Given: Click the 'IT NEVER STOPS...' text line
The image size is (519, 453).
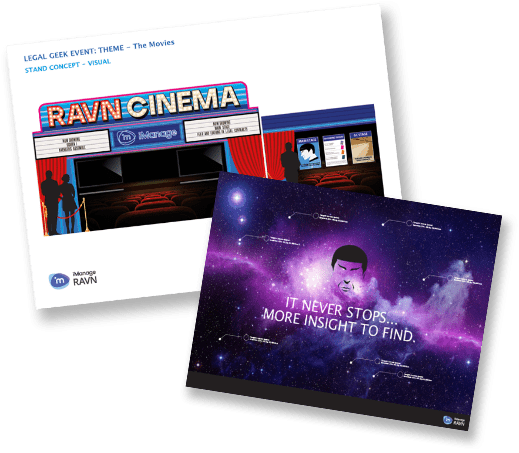Looking at the screenshot, I should [x=341, y=310].
